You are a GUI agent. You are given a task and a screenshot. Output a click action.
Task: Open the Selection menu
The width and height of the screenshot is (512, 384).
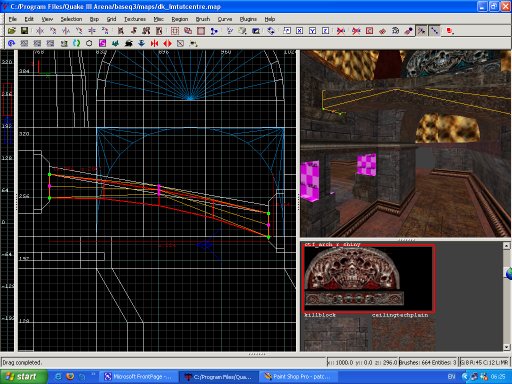pos(71,19)
